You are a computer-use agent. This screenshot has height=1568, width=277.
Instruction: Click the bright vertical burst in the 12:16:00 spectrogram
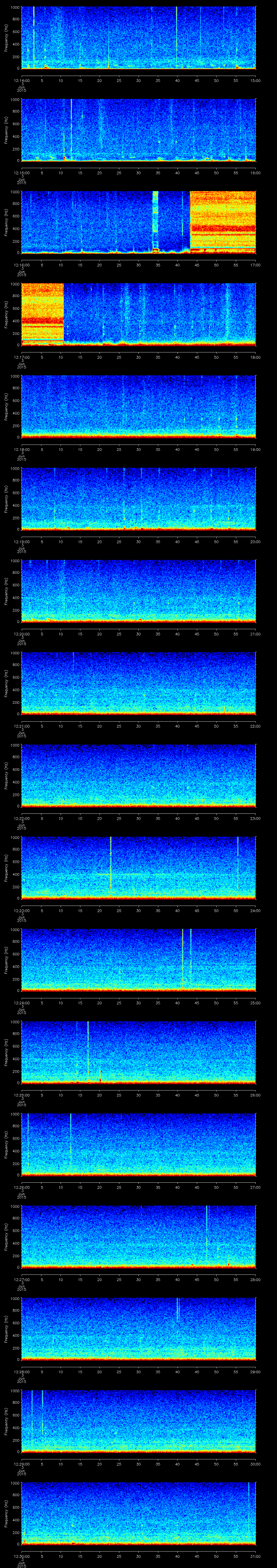pos(155,222)
